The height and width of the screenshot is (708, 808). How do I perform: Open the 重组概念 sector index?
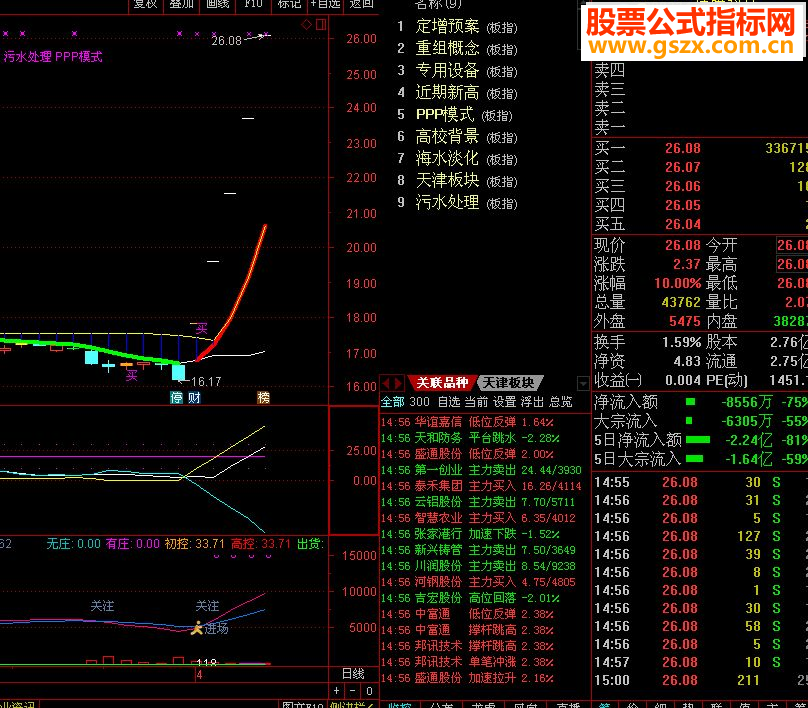466,48
